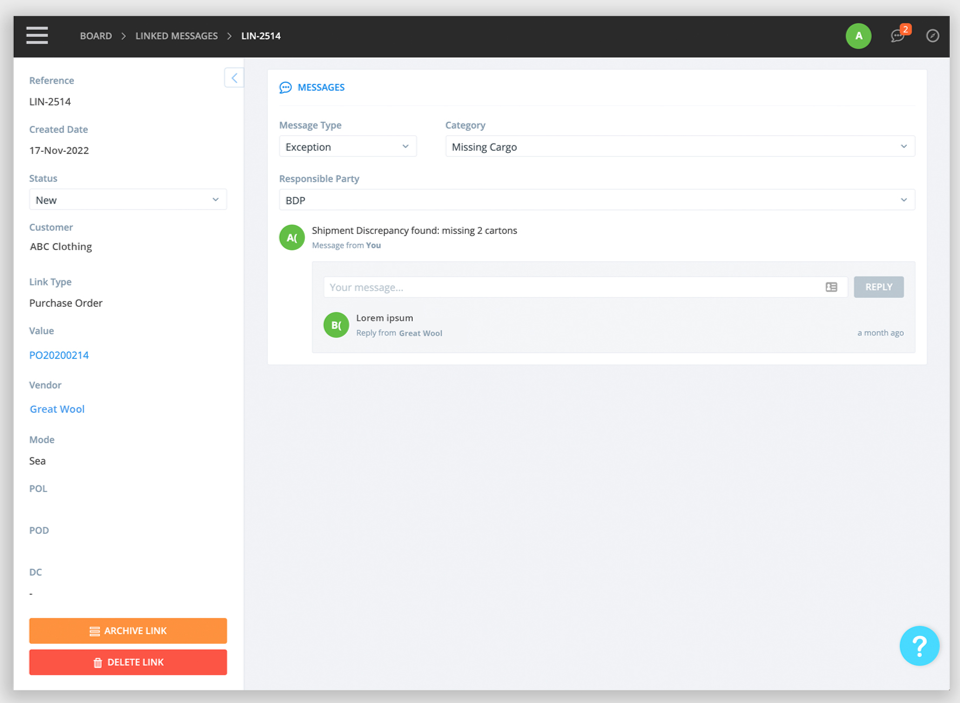Click the ARCHIVE LINK button
This screenshot has height=703, width=960.
pyautogui.click(x=128, y=631)
